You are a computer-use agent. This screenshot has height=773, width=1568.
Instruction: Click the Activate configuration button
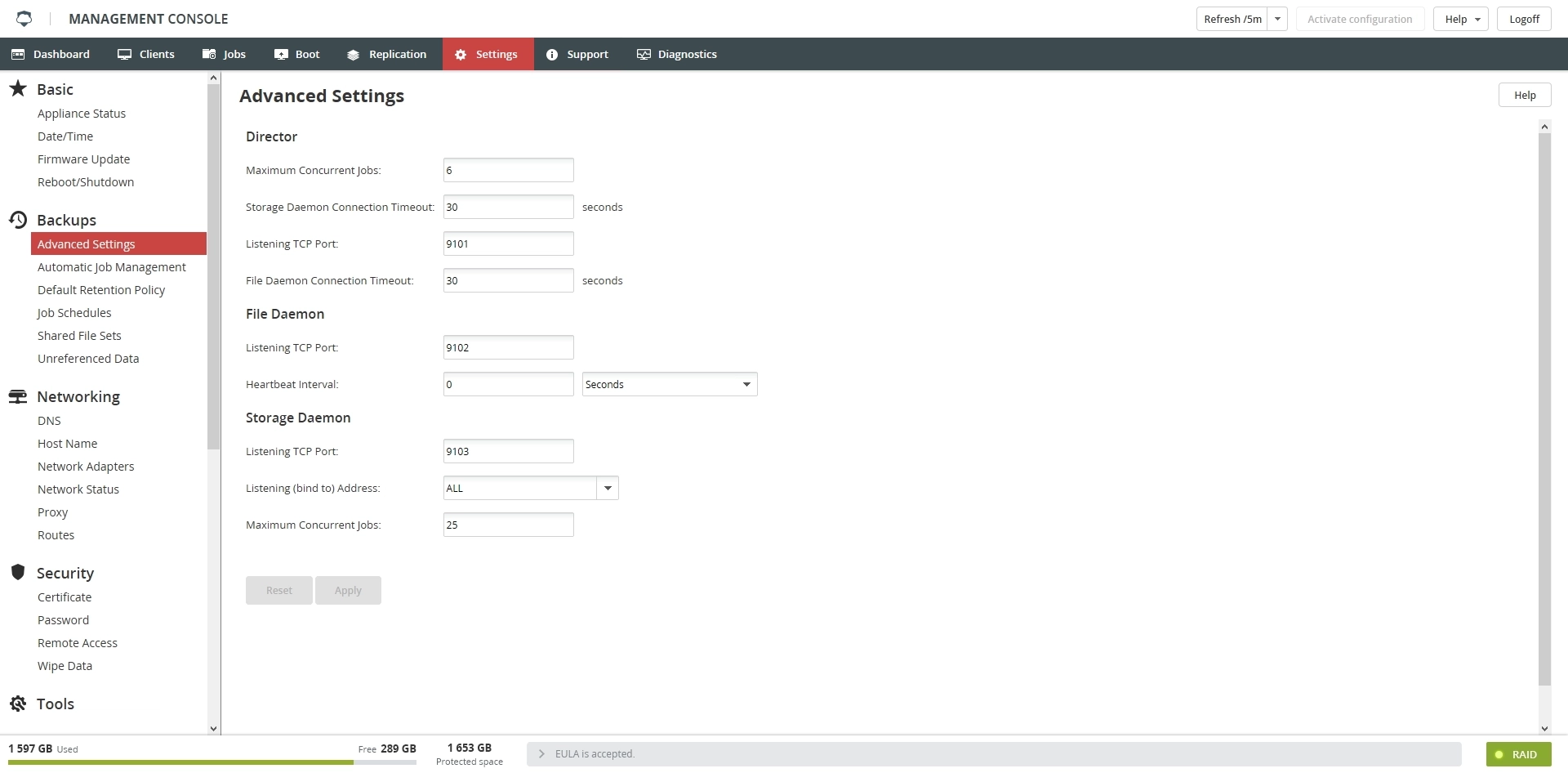pyautogui.click(x=1360, y=19)
